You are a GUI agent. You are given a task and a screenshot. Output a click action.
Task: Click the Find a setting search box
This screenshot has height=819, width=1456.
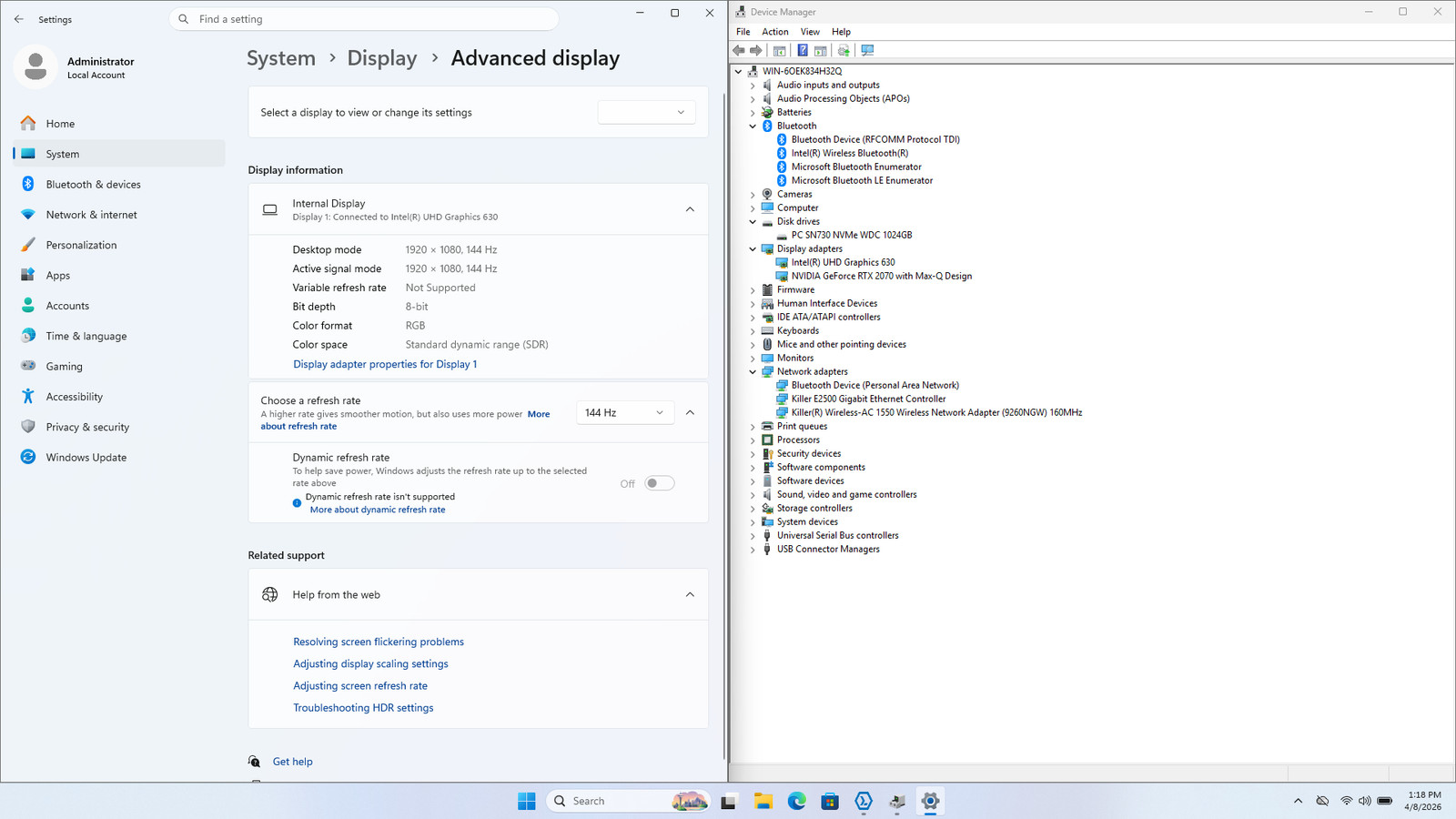tap(364, 19)
